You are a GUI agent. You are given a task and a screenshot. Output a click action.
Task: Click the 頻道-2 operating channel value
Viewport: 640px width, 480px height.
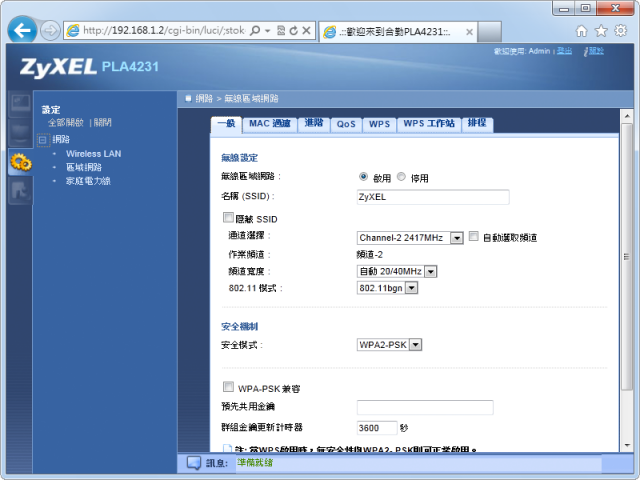coord(370,255)
